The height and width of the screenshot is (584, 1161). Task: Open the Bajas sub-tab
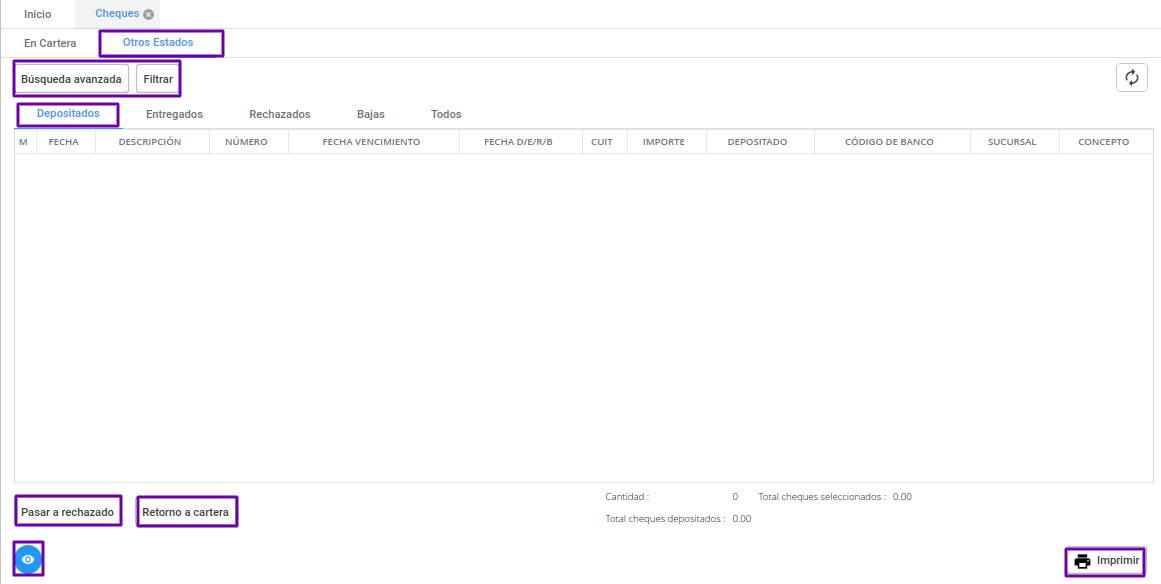click(x=371, y=114)
